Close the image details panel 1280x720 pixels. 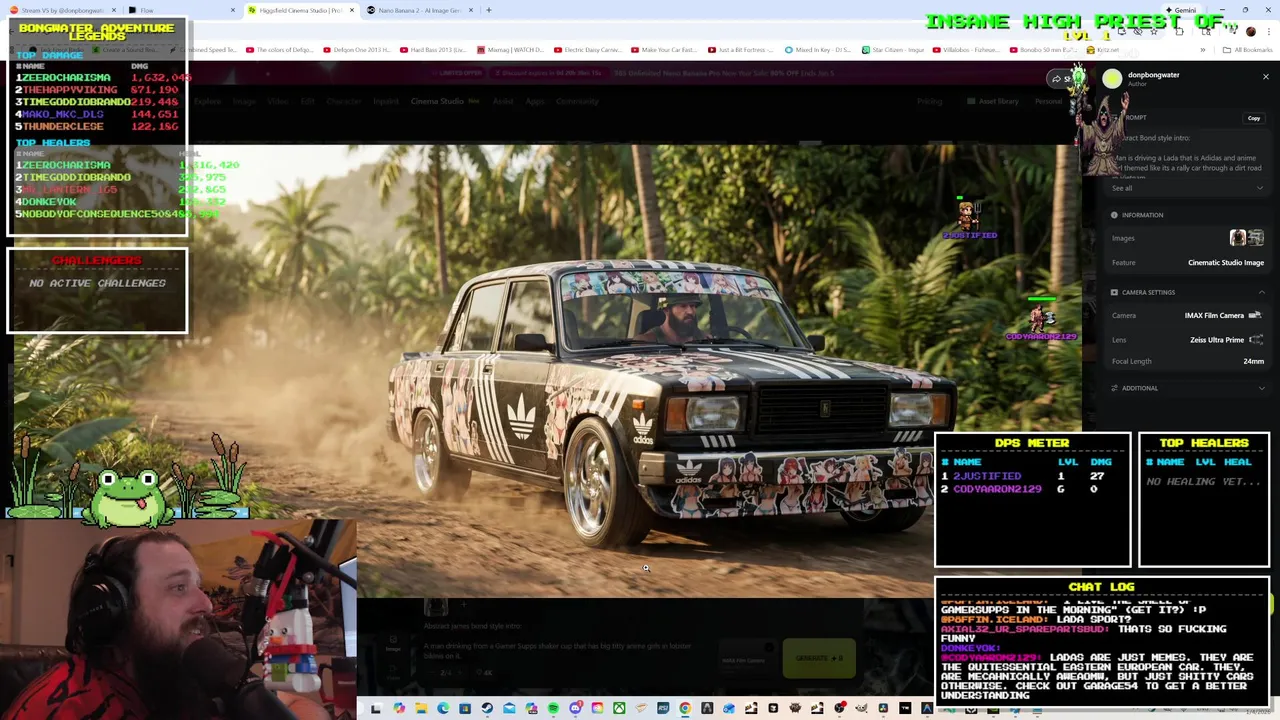pos(1265,76)
